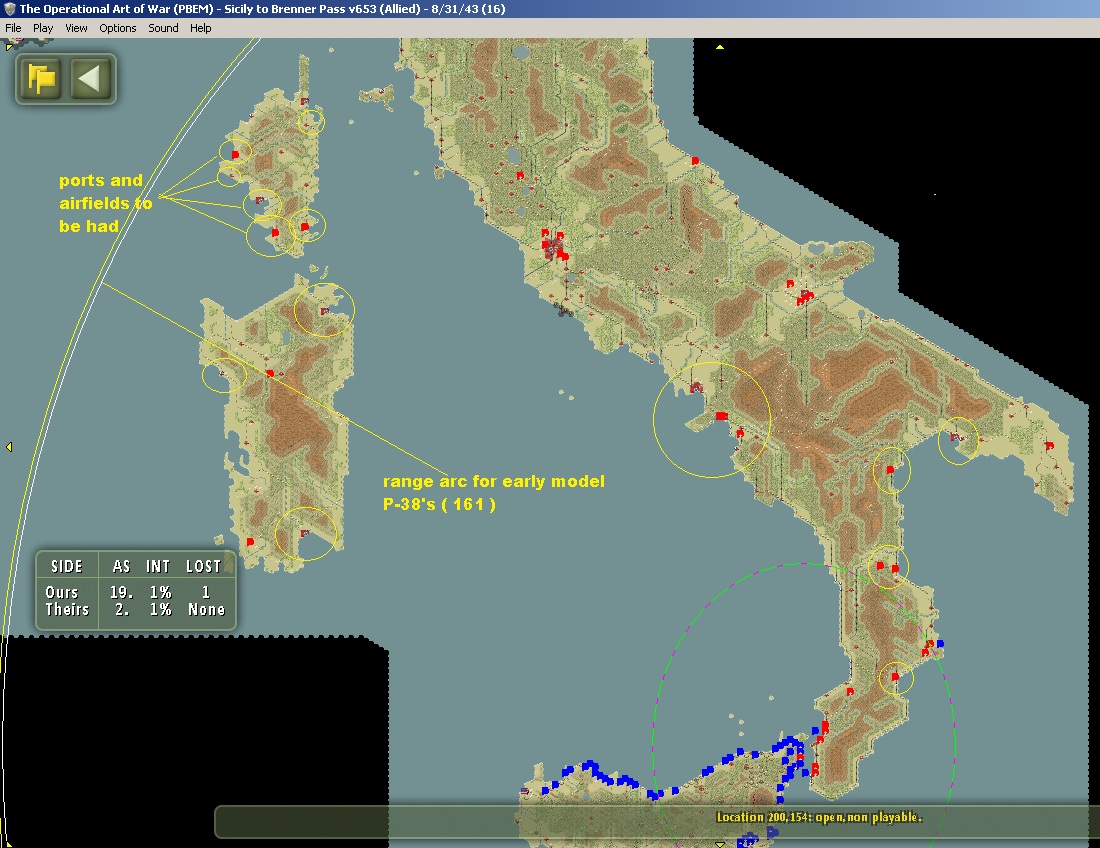Viewport: 1100px width, 848px height.
Task: Click the "SIDE" header in stats panel
Action: pos(67,566)
